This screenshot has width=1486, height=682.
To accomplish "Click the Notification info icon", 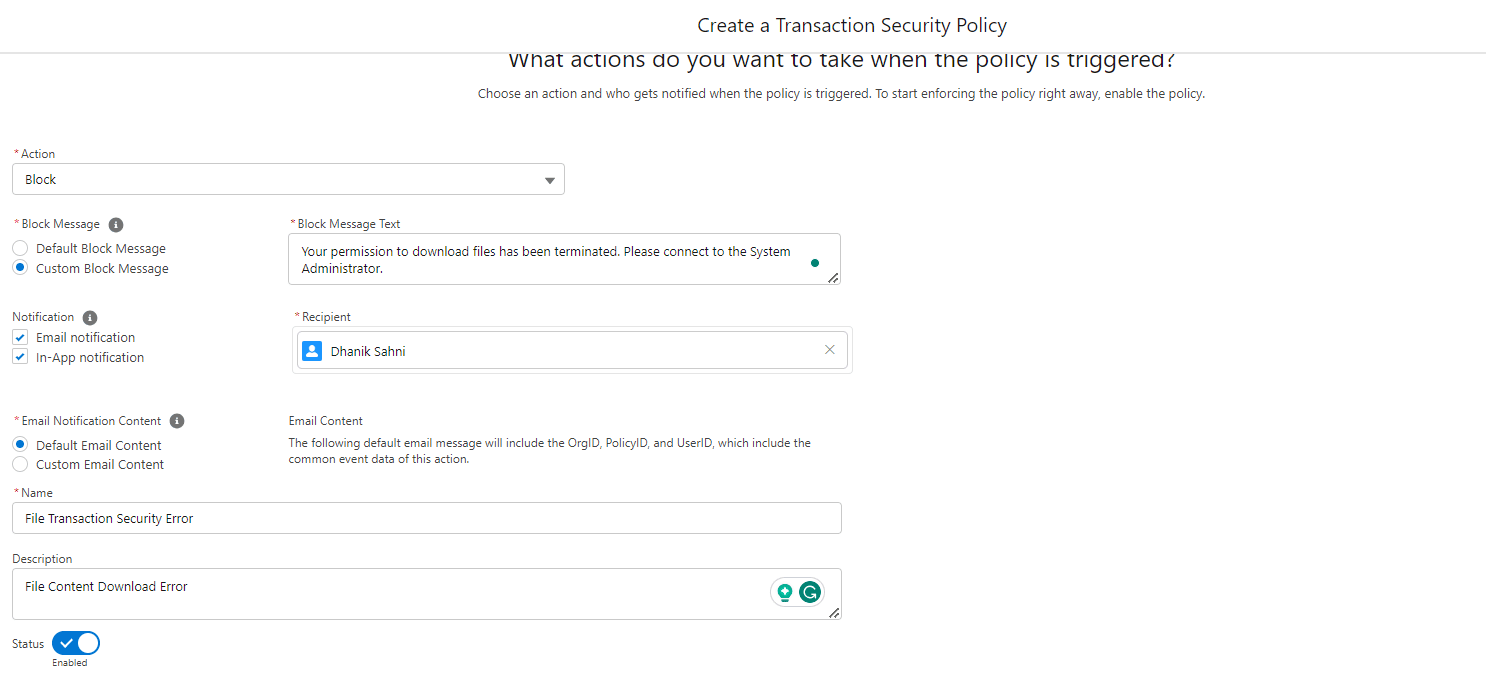I will [90, 317].
